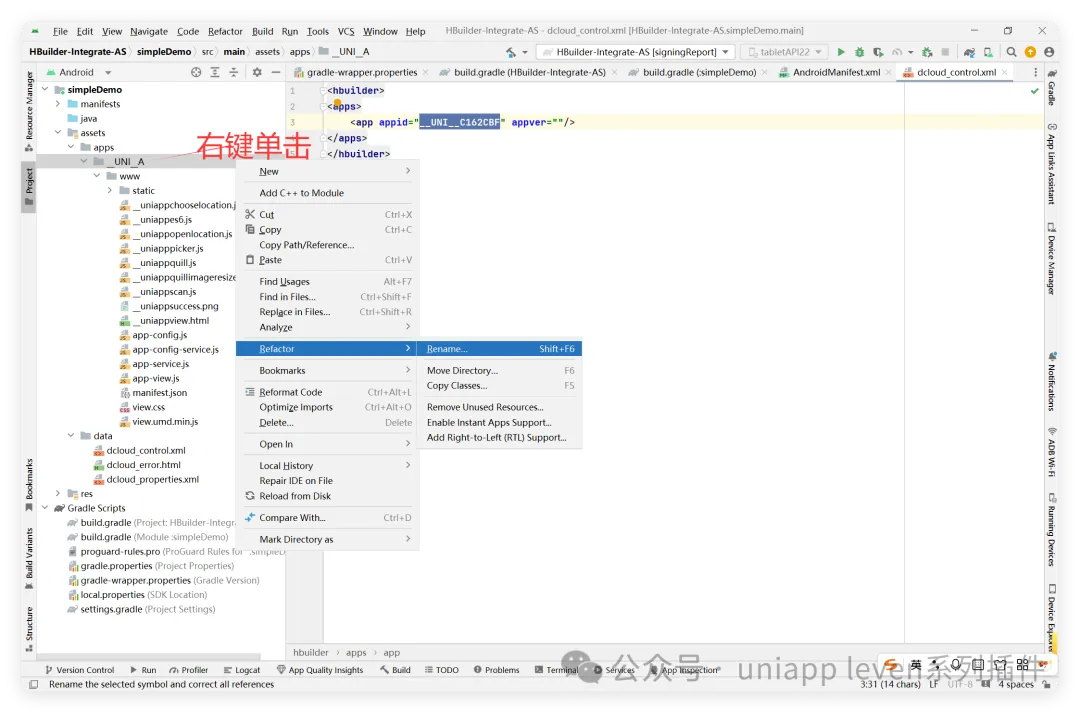Click LF line separator in status bar
This screenshot has width=1080, height=712.
coord(934,684)
